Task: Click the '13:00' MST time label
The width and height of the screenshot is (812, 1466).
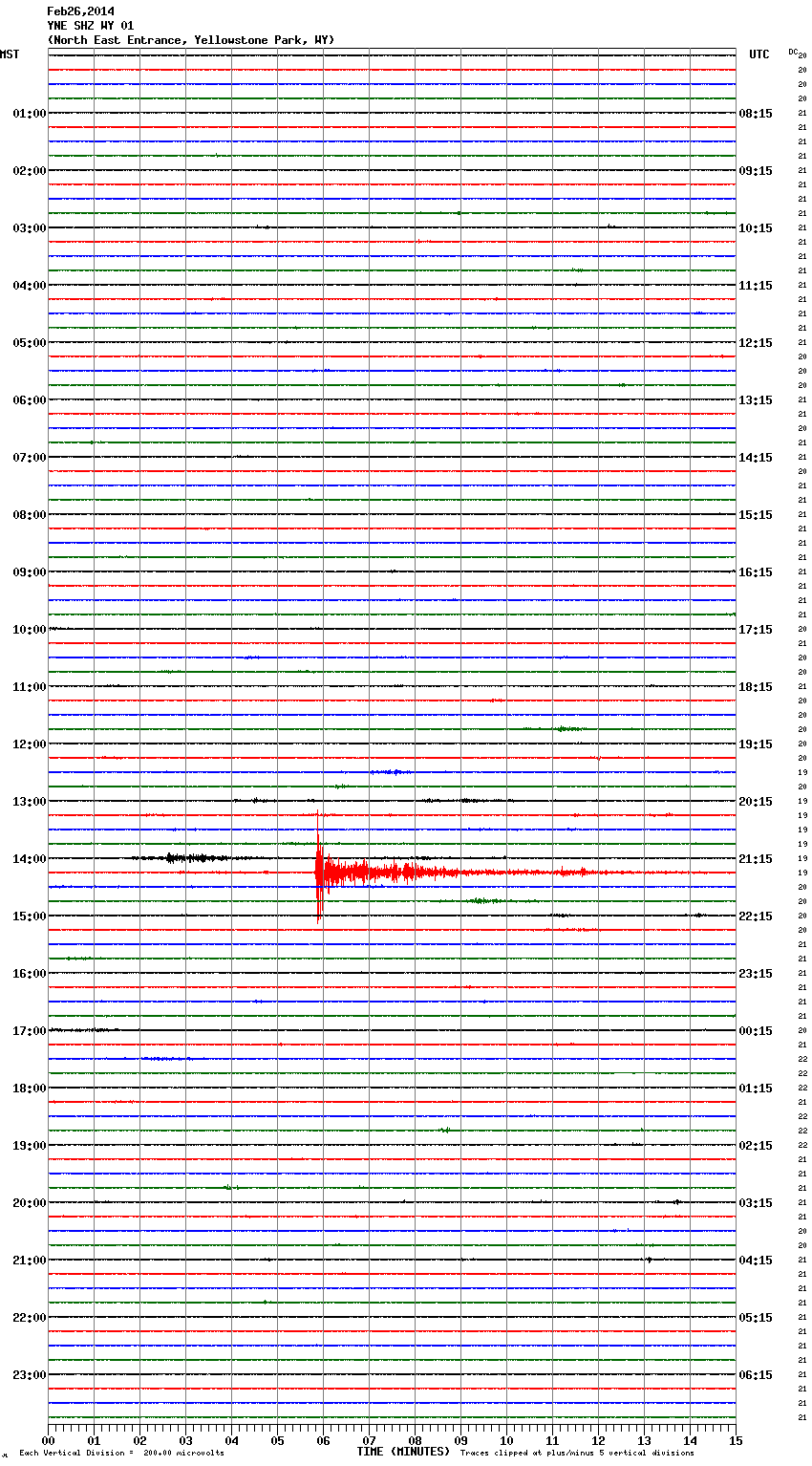Action: tap(29, 802)
